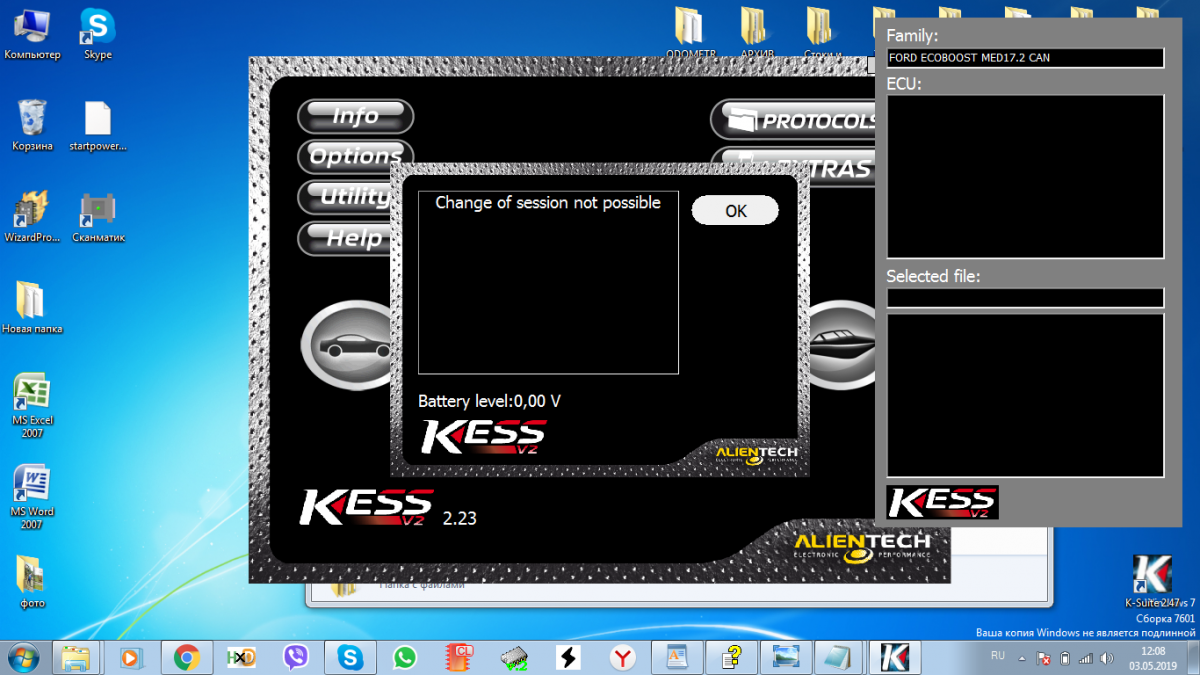Open the WizardPro desktop shortcut

(x=32, y=216)
